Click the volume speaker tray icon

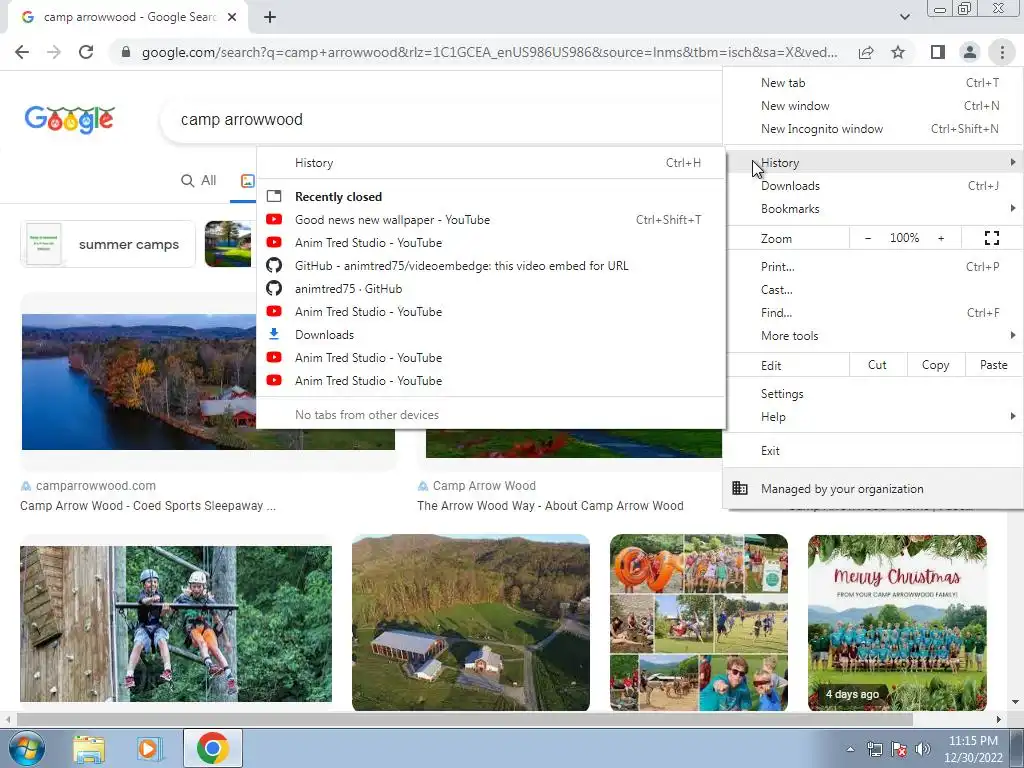tap(923, 749)
